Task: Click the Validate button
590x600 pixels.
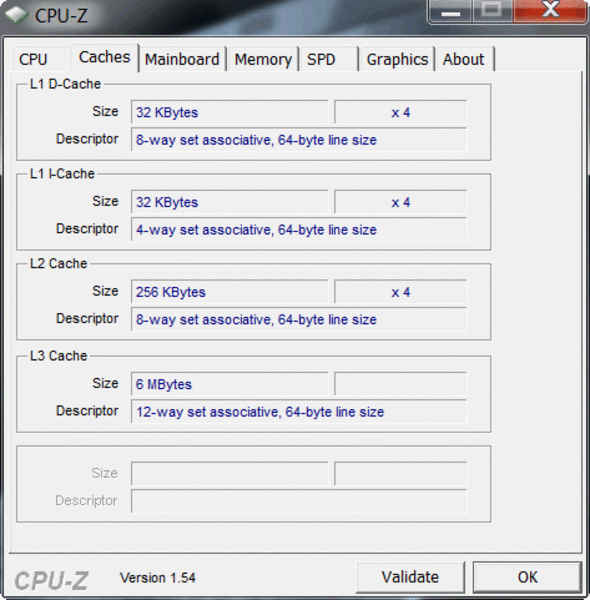Action: pos(410,577)
